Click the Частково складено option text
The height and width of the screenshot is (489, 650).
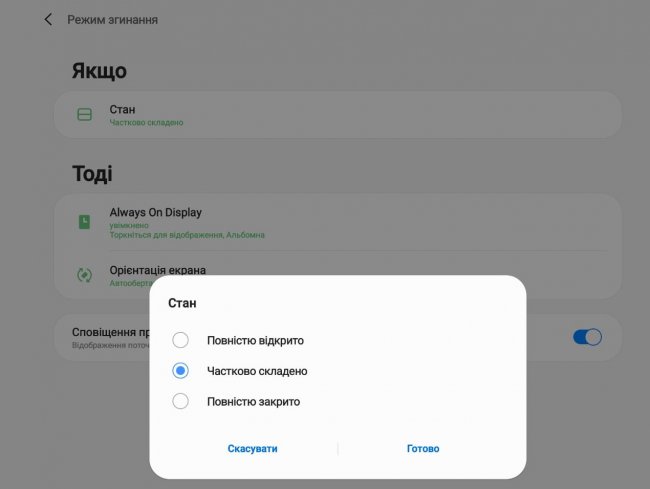click(x=257, y=371)
